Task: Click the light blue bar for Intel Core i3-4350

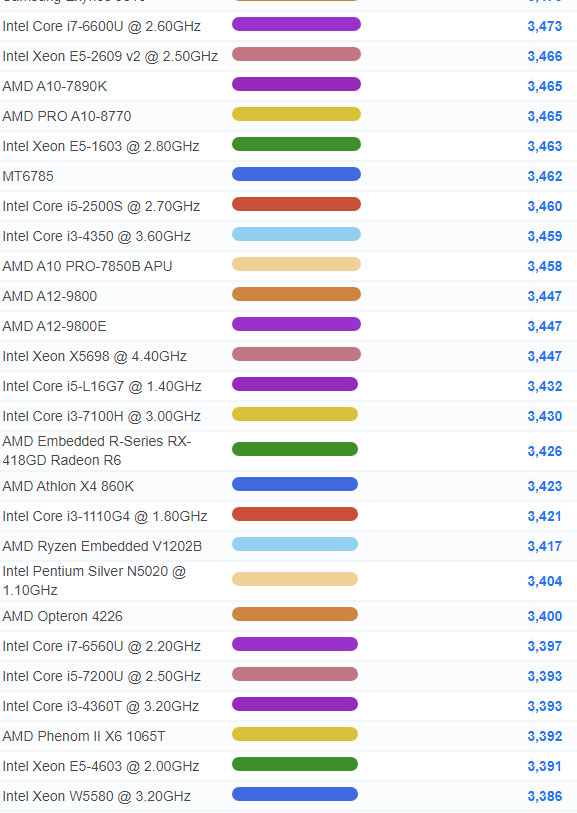Action: click(296, 234)
